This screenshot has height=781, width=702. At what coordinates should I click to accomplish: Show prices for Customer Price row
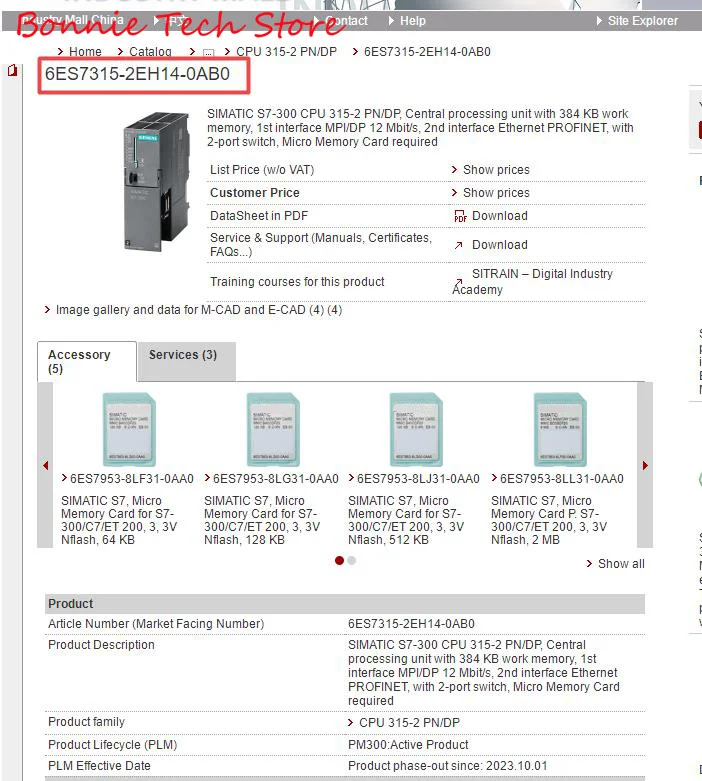coord(496,193)
